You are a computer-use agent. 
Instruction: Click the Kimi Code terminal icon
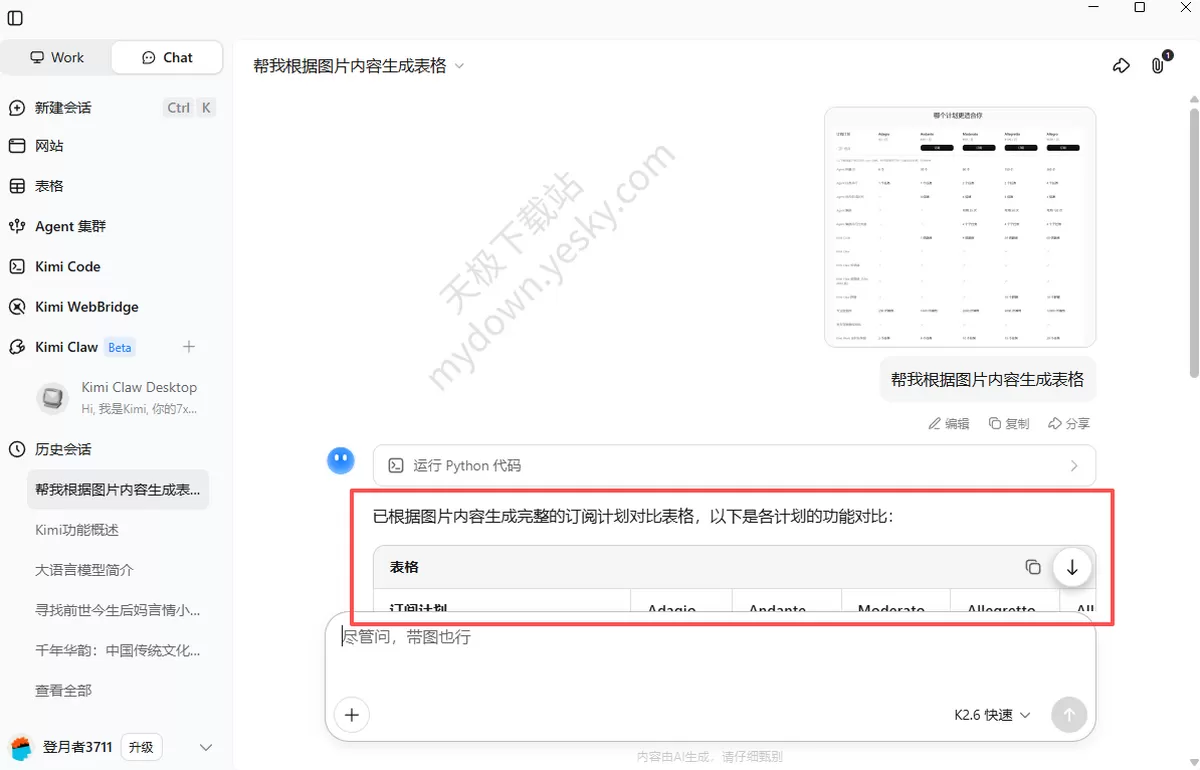[17, 267]
